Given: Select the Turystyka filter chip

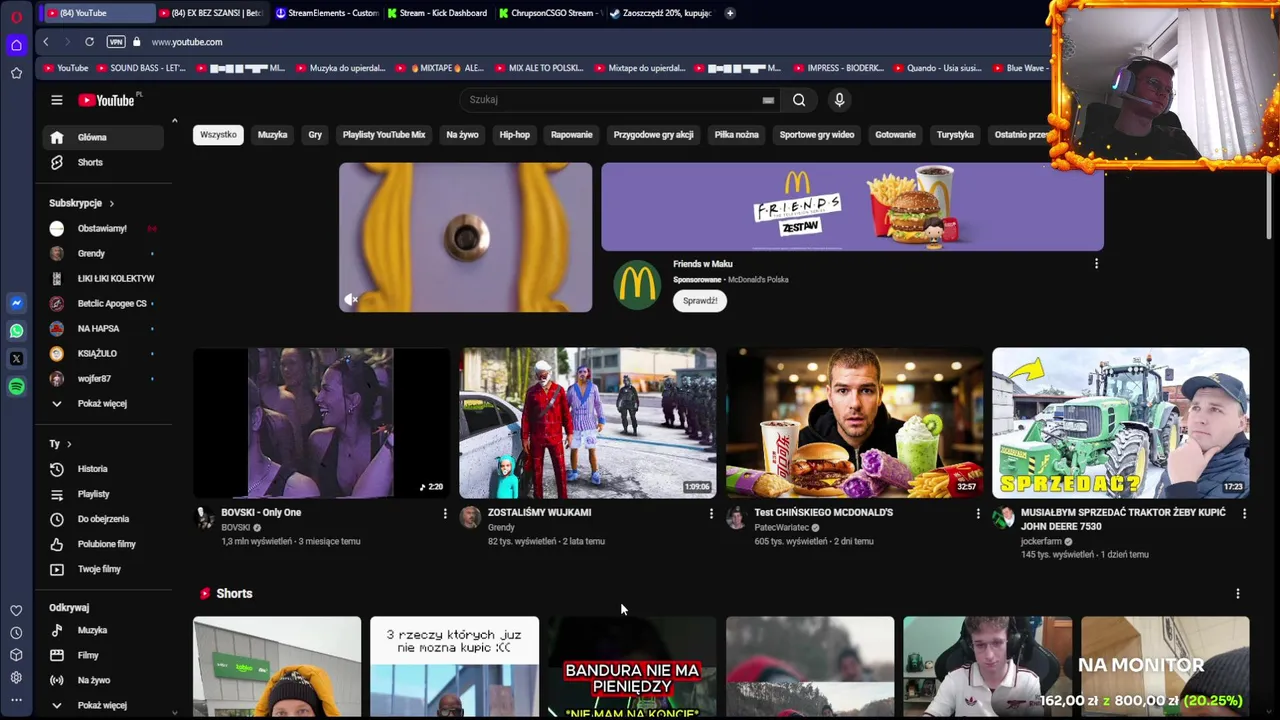Looking at the screenshot, I should tap(955, 135).
